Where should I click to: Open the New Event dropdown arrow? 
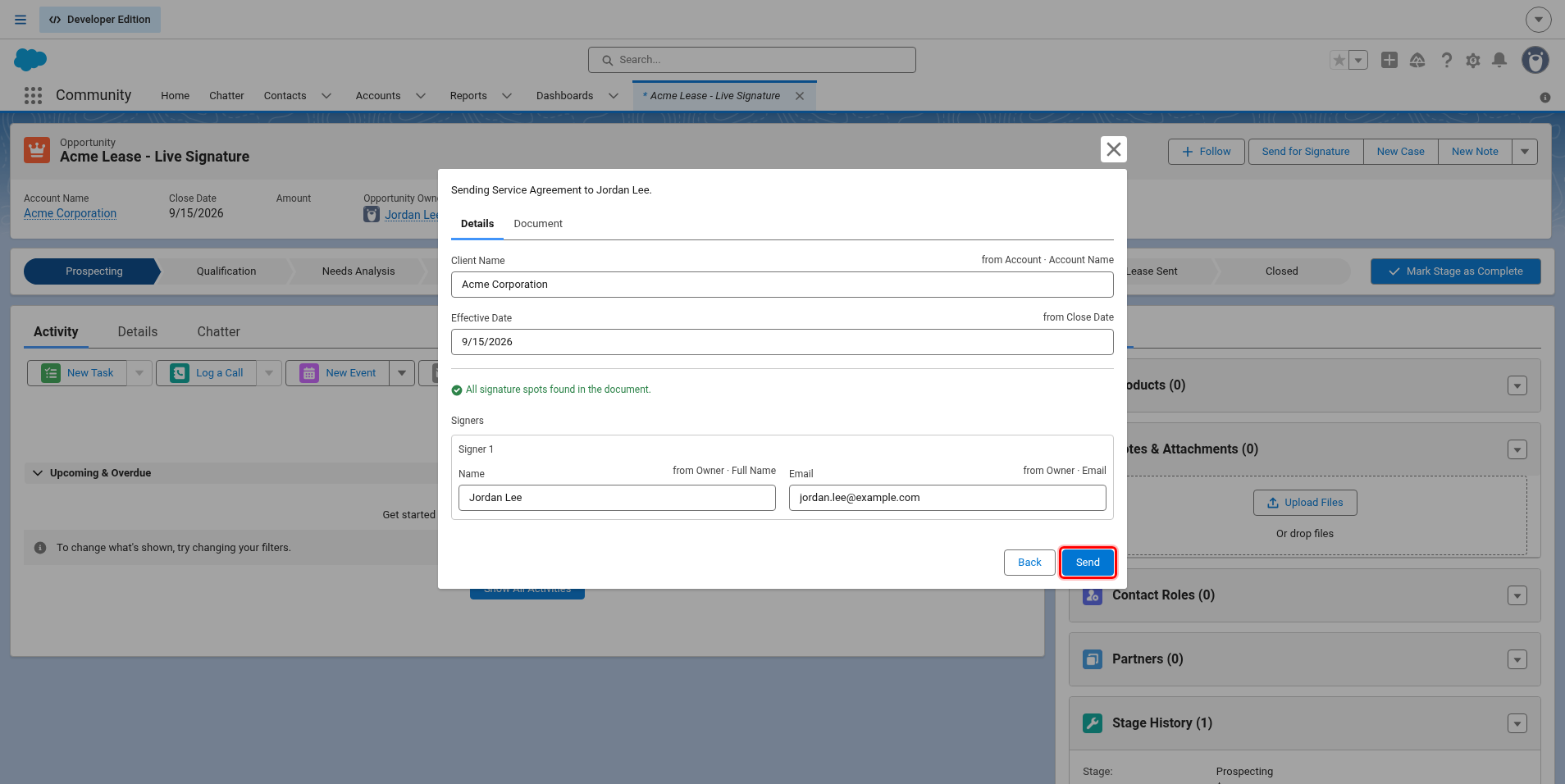402,373
